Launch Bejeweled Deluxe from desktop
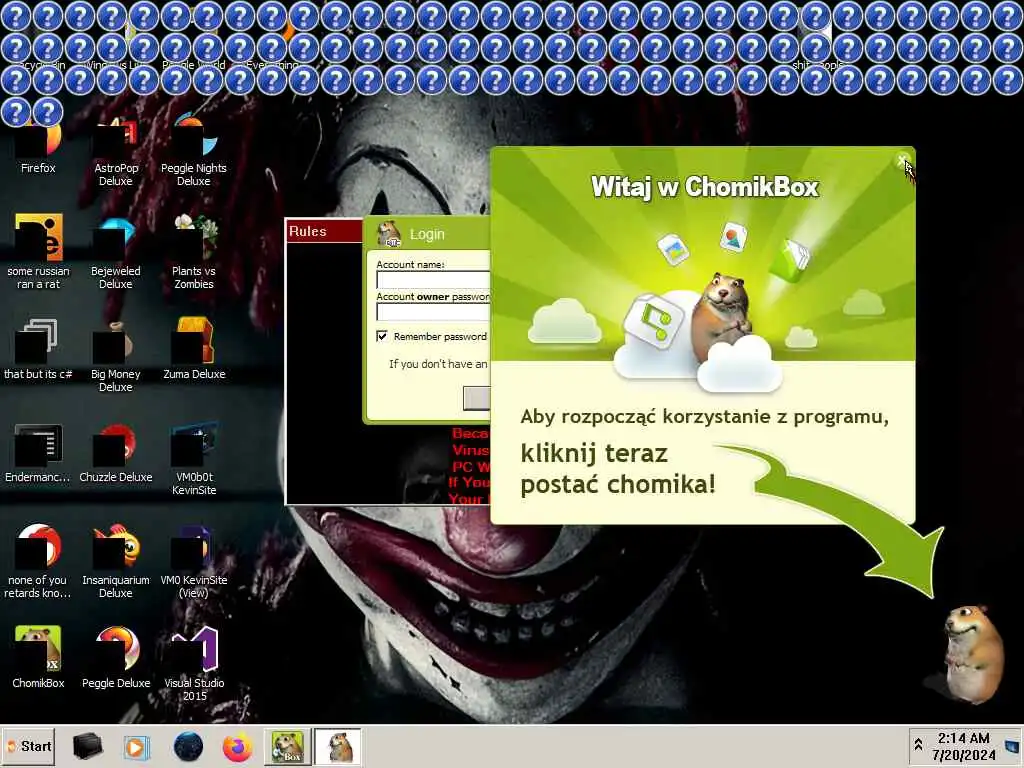Image resolution: width=1024 pixels, height=768 pixels. (116, 255)
